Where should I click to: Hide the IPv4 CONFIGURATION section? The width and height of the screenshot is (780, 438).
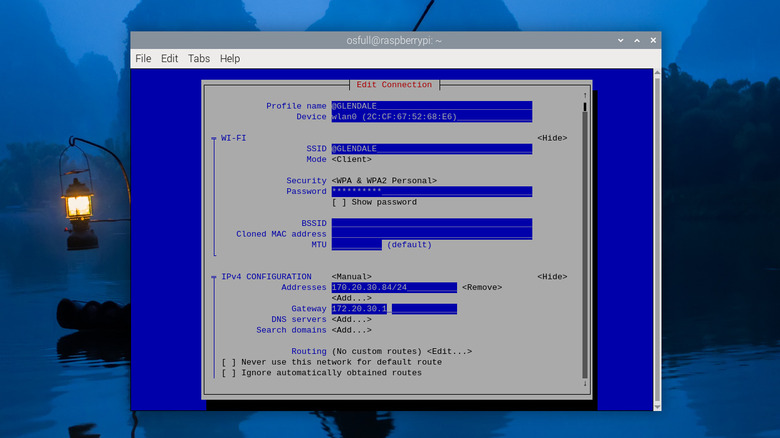[552, 277]
